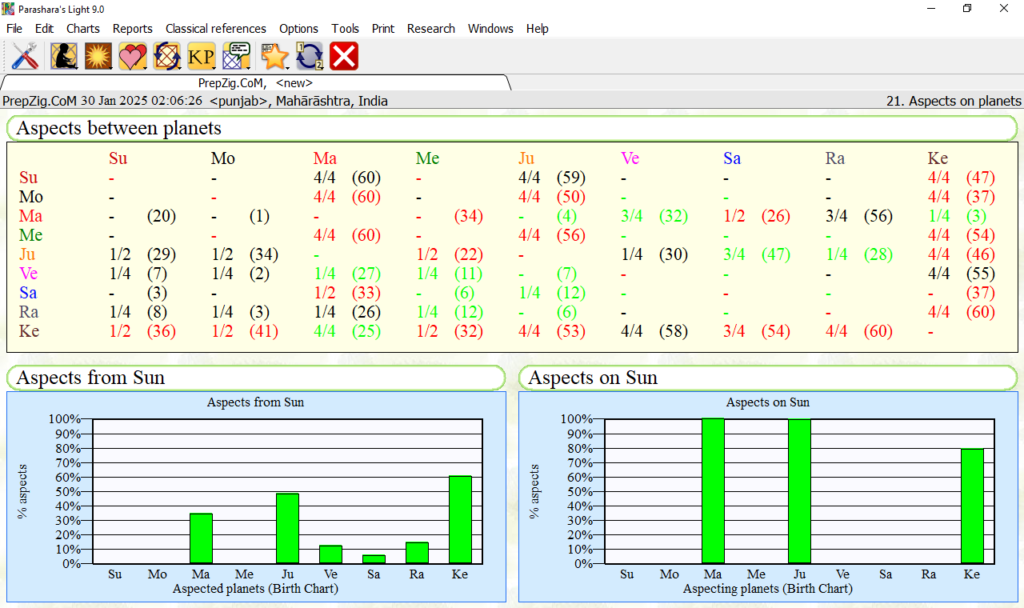Click the sun toolbar icon
Image resolution: width=1024 pixels, height=608 pixels.
[98, 56]
